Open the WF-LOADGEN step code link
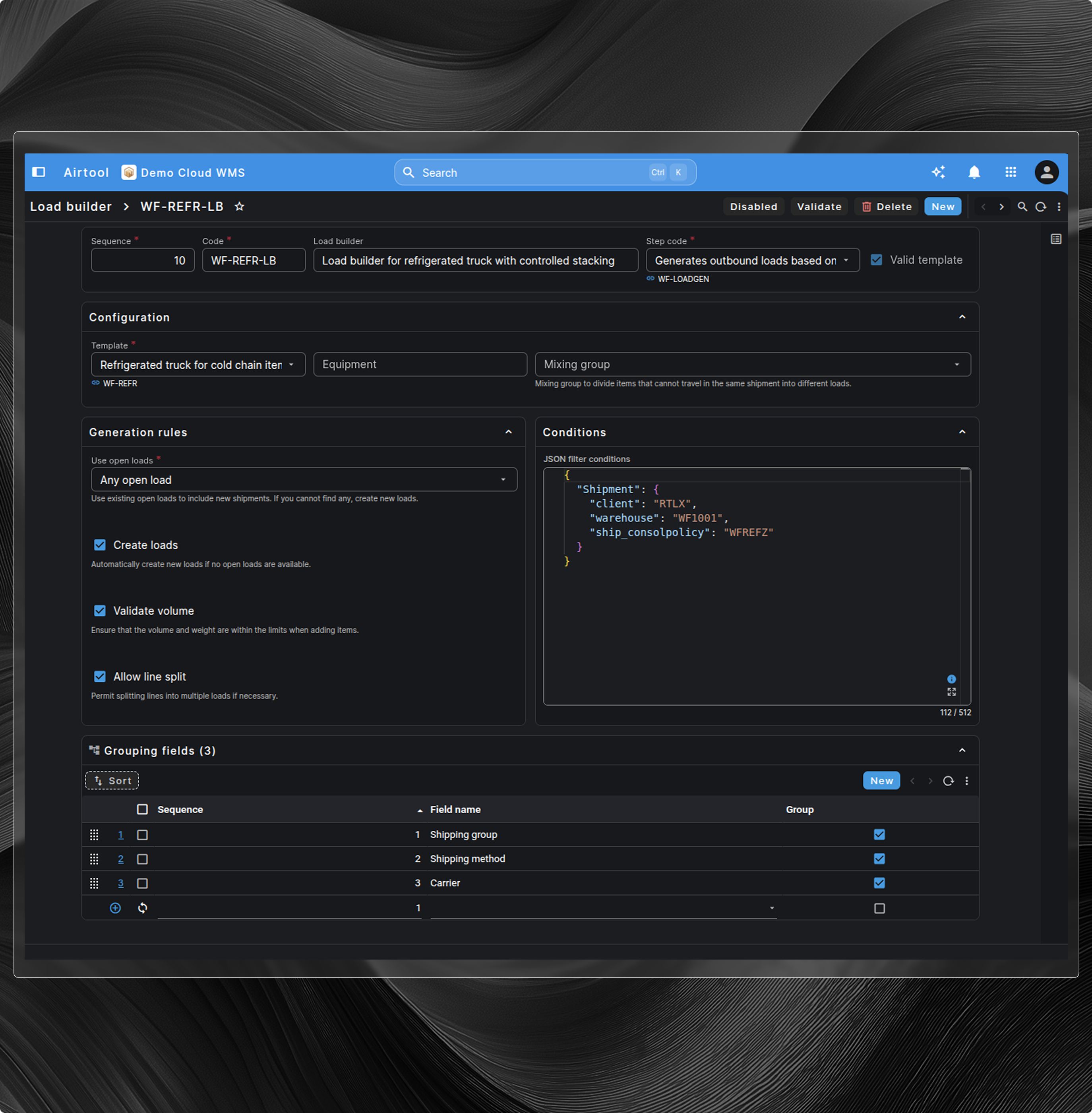Image resolution: width=1092 pixels, height=1113 pixels. click(x=683, y=279)
